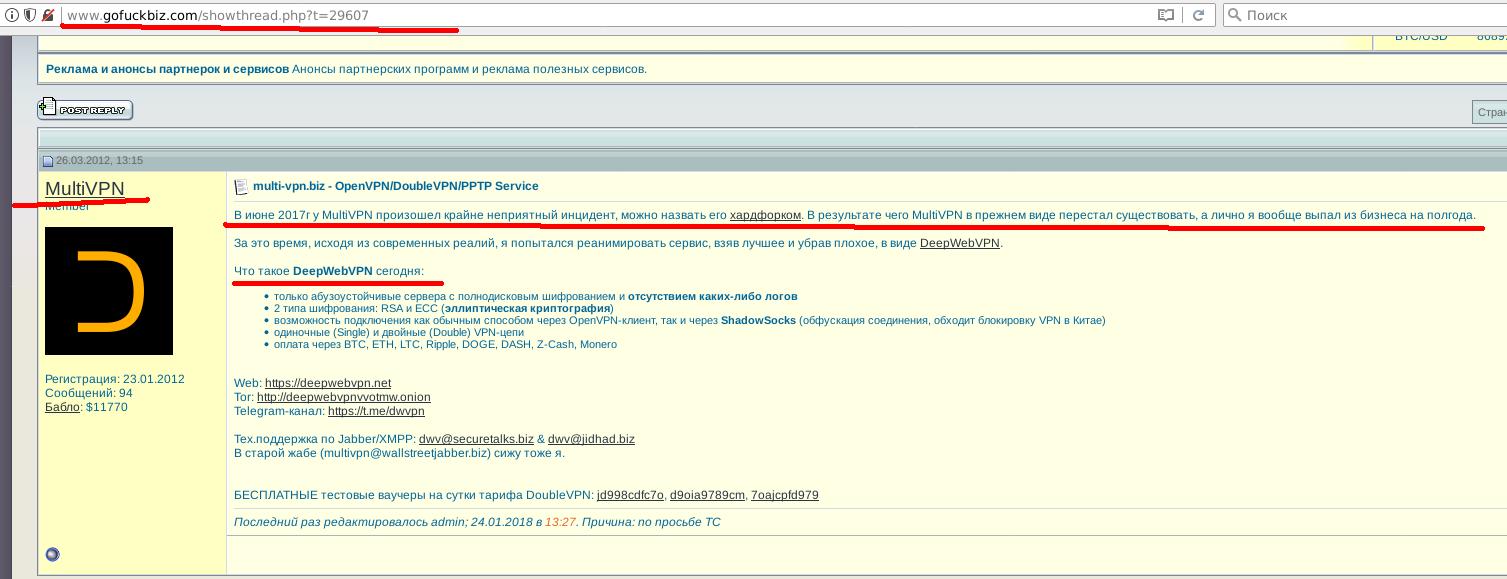Image resolution: width=1507 pixels, height=579 pixels.
Task: Click the dwv@securetalks.biz Jabber address
Action: point(476,439)
